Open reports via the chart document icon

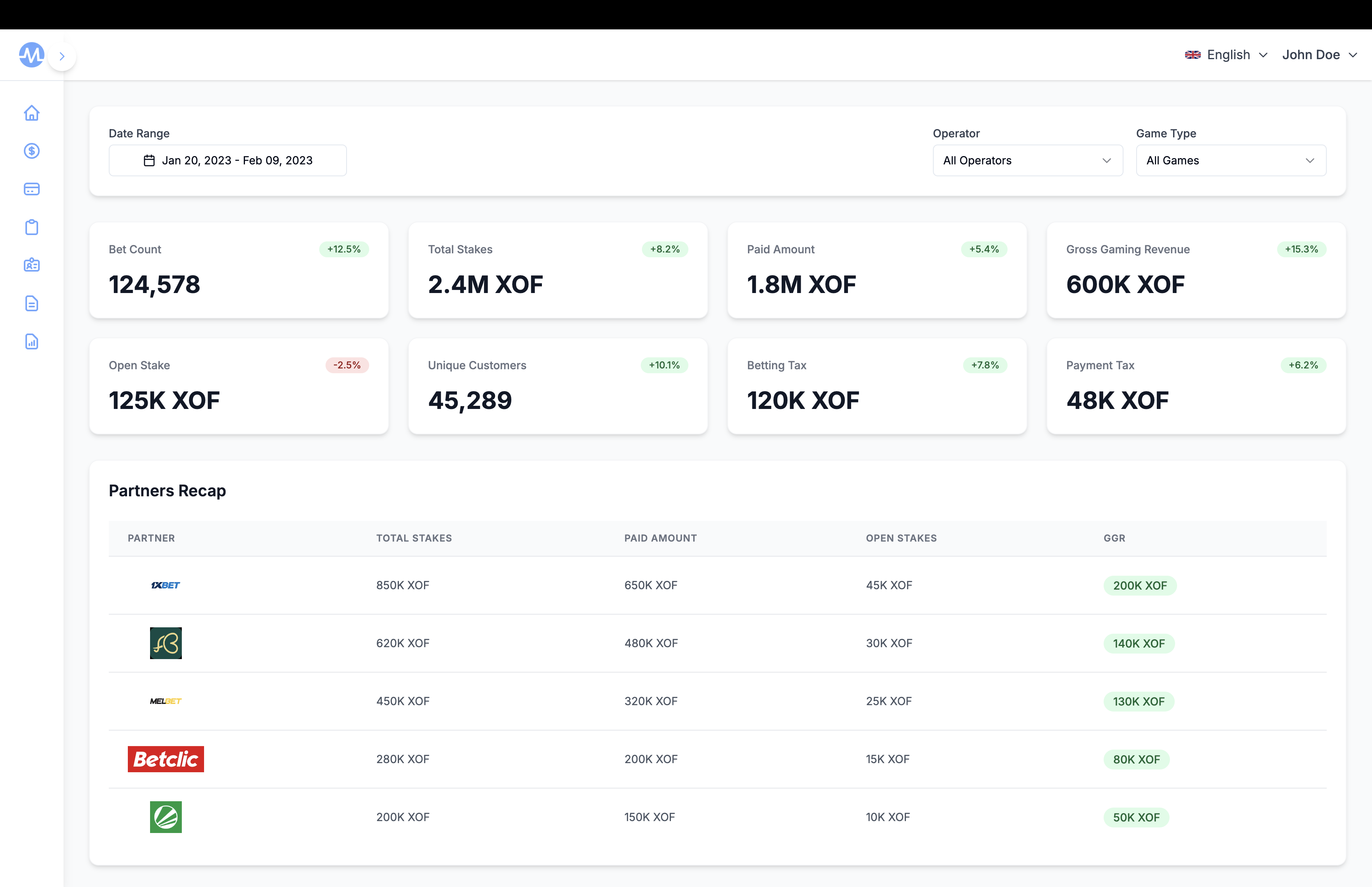[x=32, y=341]
